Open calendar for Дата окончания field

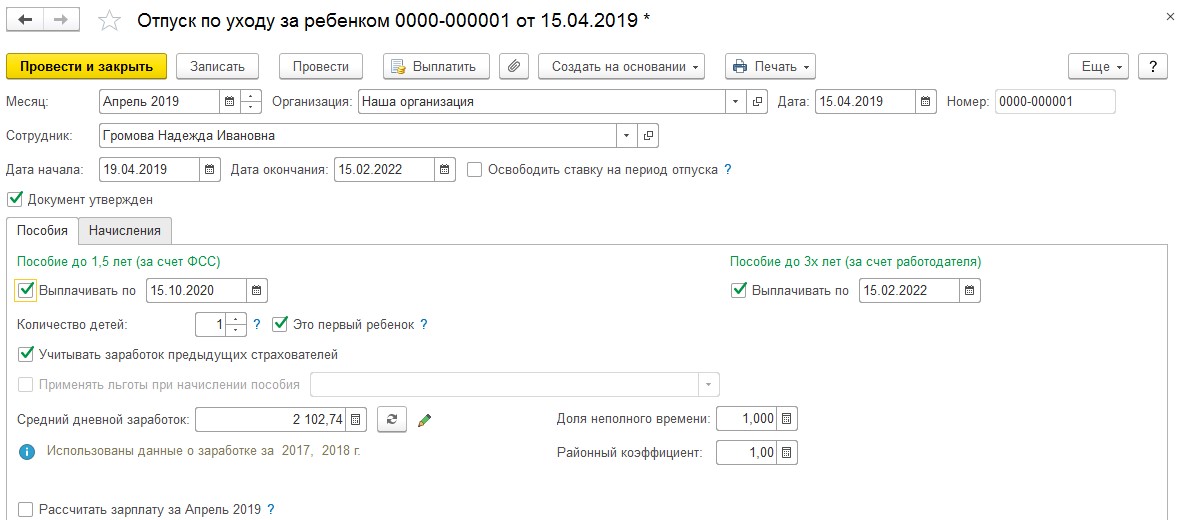click(445, 170)
